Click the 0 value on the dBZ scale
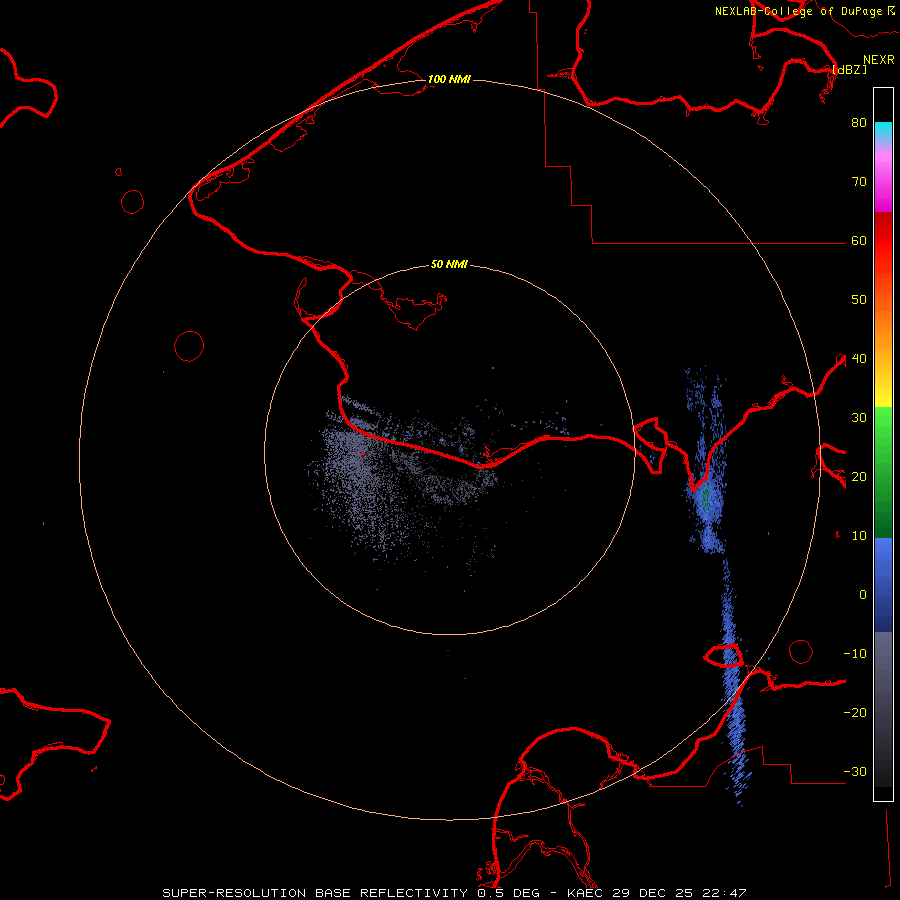 pos(863,595)
